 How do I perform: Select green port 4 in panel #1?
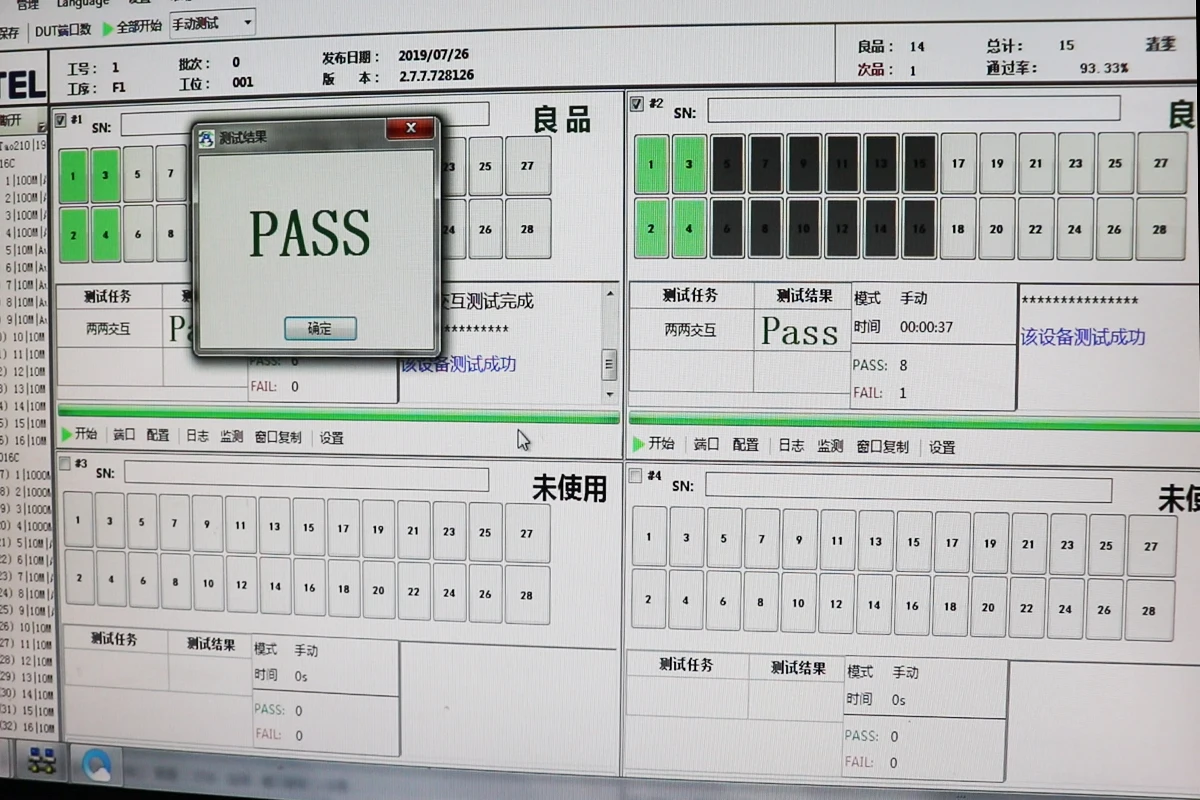[106, 234]
